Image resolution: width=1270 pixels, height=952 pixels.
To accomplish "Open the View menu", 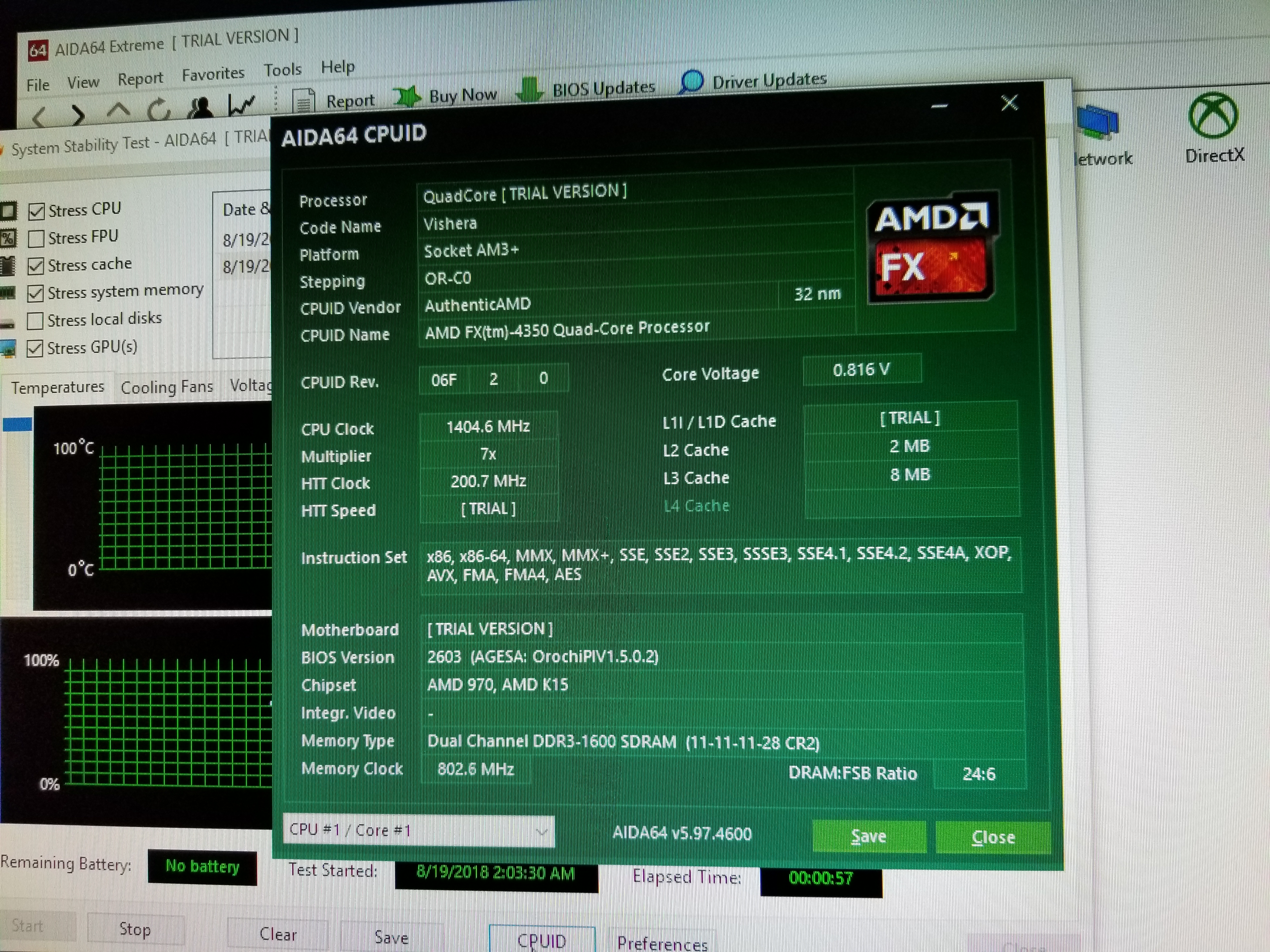I will pos(83,82).
